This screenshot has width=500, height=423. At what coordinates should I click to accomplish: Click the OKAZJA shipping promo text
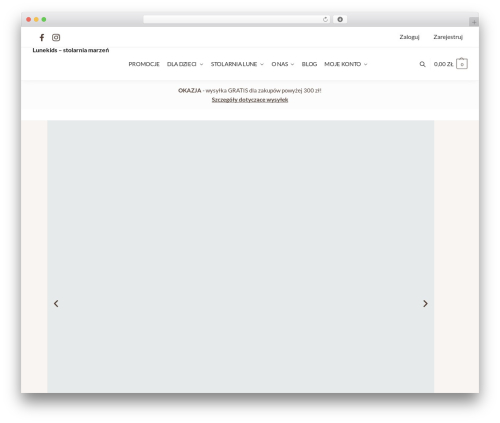click(250, 90)
